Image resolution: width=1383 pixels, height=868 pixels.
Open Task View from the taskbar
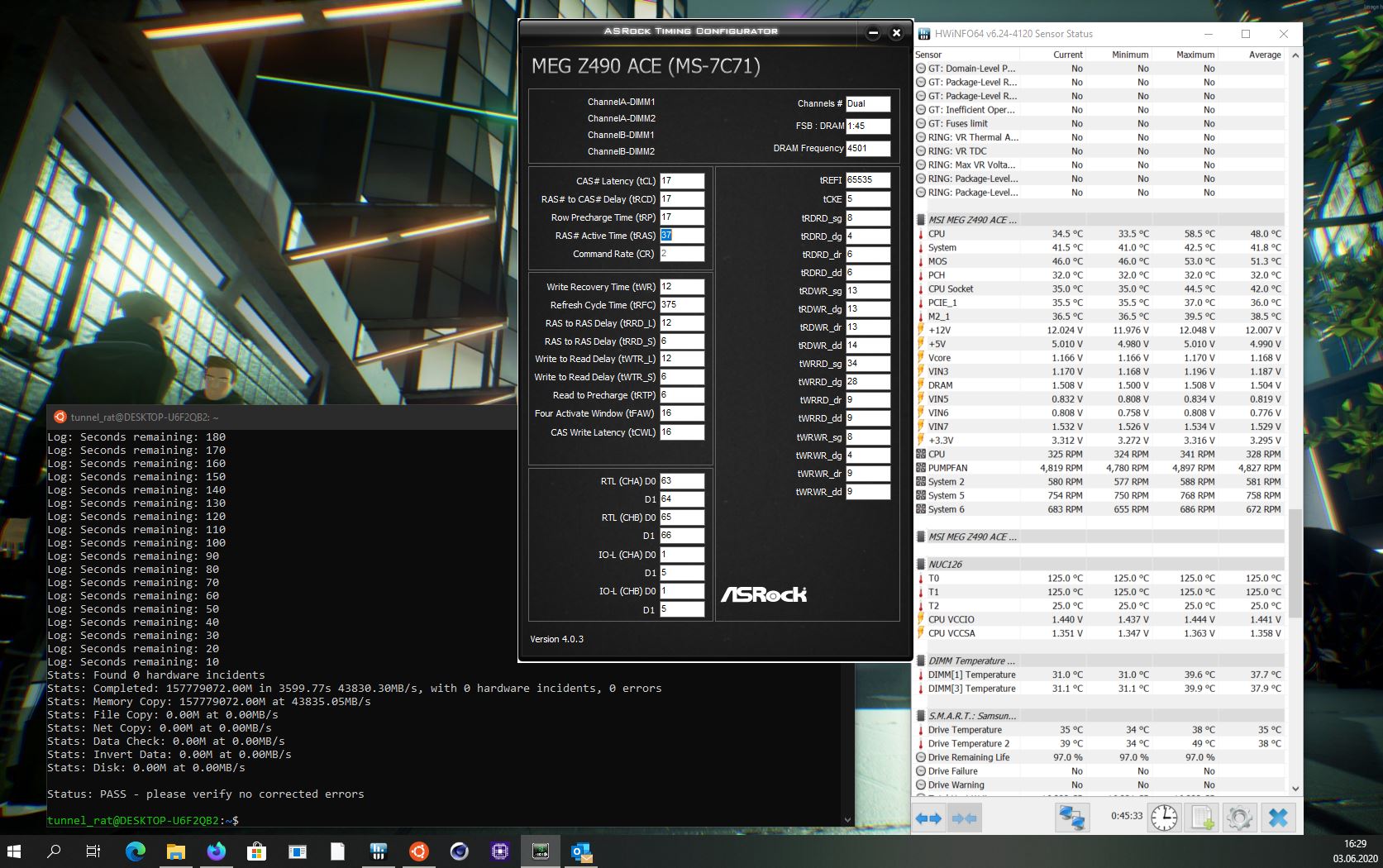pos(93,851)
